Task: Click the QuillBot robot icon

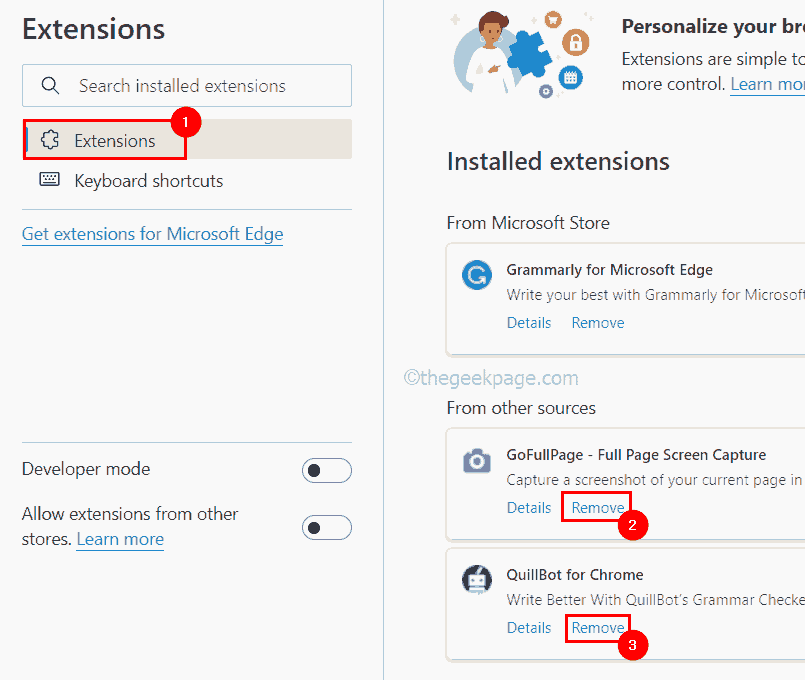Action: (477, 580)
